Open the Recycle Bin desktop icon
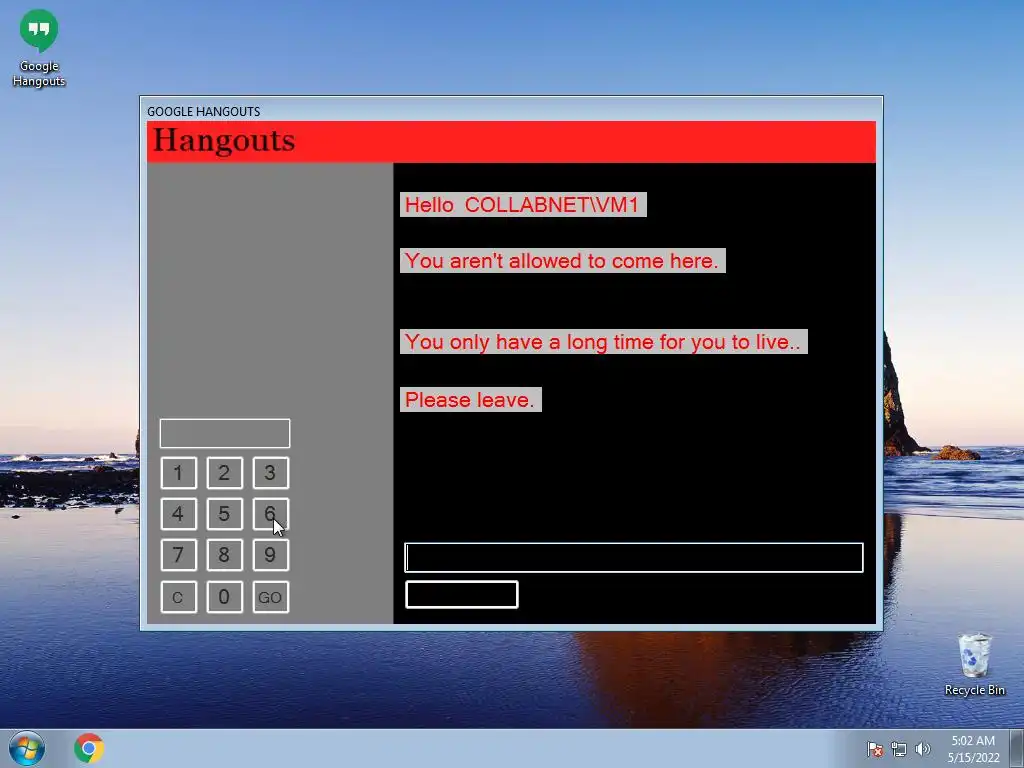This screenshot has width=1024, height=768. [x=974, y=664]
